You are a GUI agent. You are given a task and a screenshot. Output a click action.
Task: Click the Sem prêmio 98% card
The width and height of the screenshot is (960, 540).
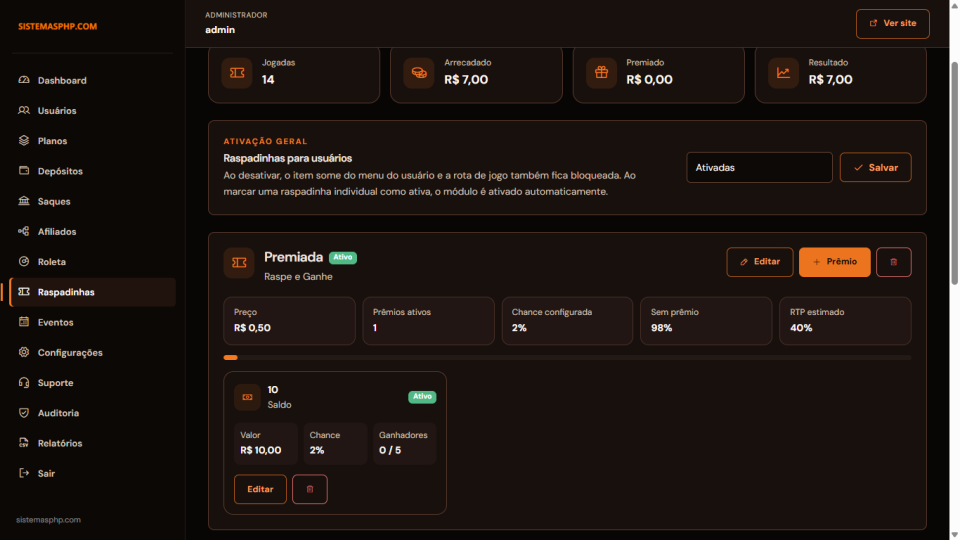(x=706, y=321)
